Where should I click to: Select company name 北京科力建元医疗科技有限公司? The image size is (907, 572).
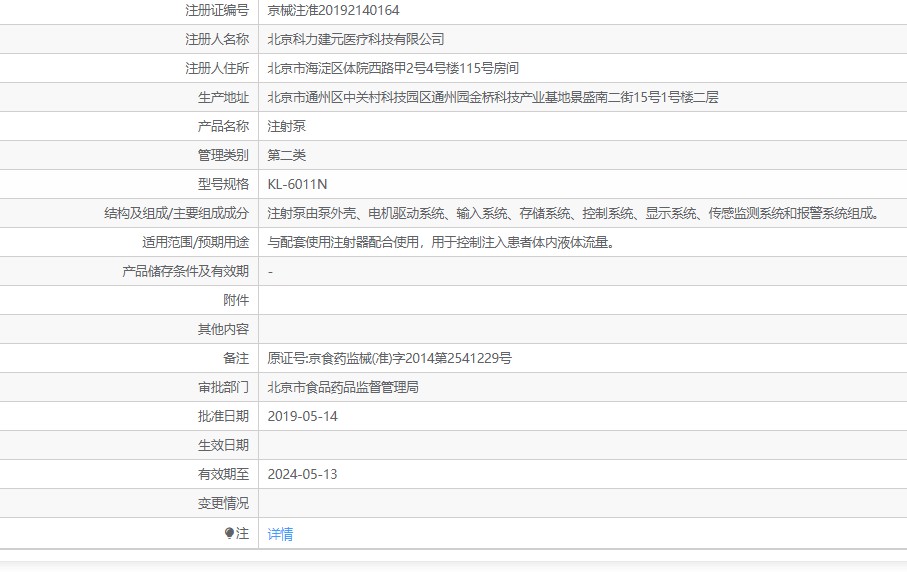[x=356, y=39]
